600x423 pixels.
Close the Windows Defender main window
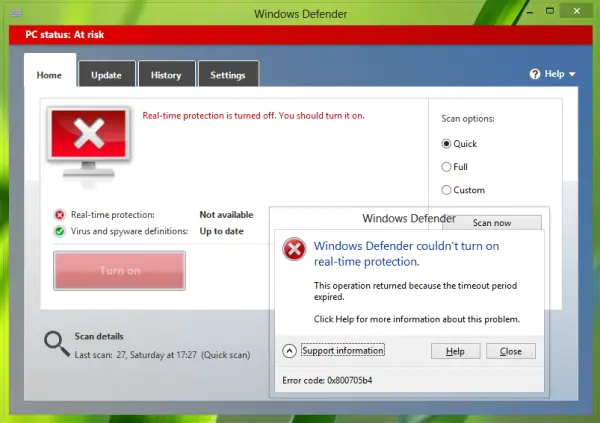point(576,11)
